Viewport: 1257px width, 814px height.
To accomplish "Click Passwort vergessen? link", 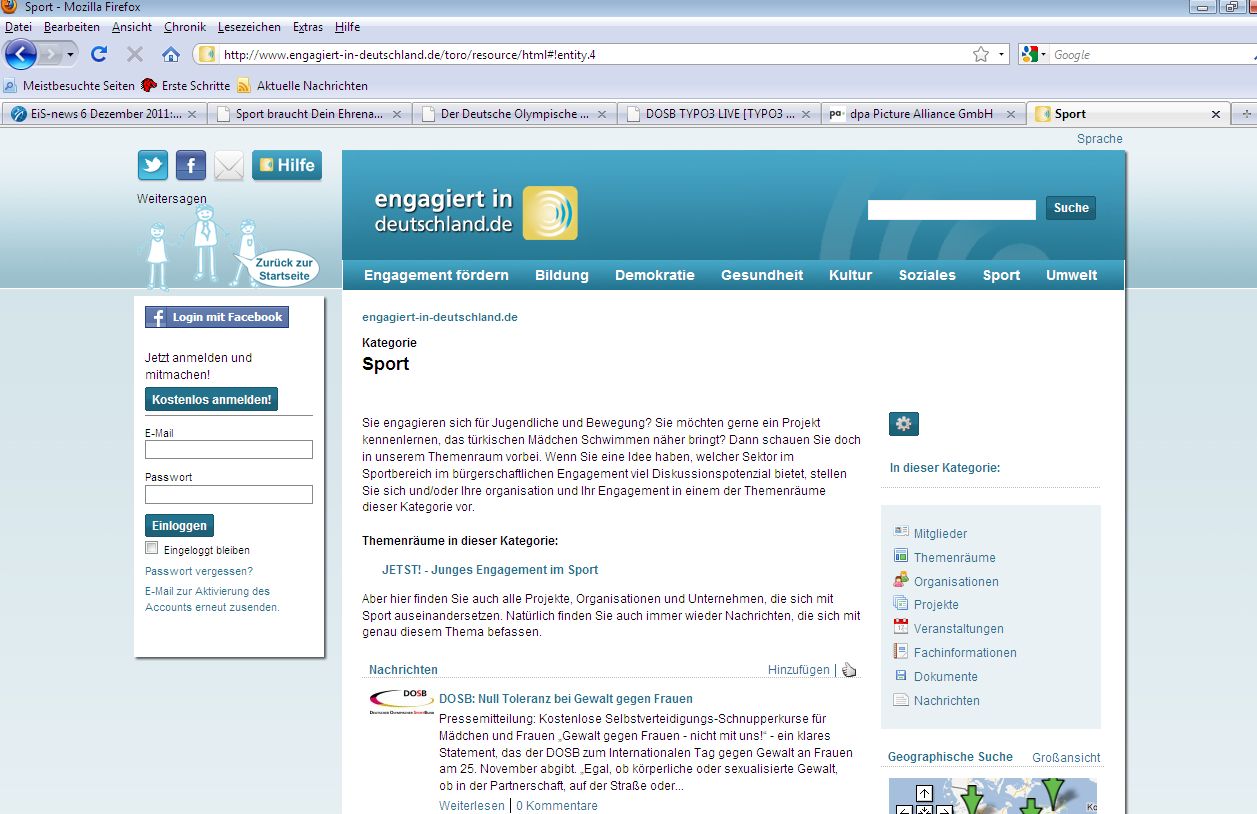I will pos(199,571).
